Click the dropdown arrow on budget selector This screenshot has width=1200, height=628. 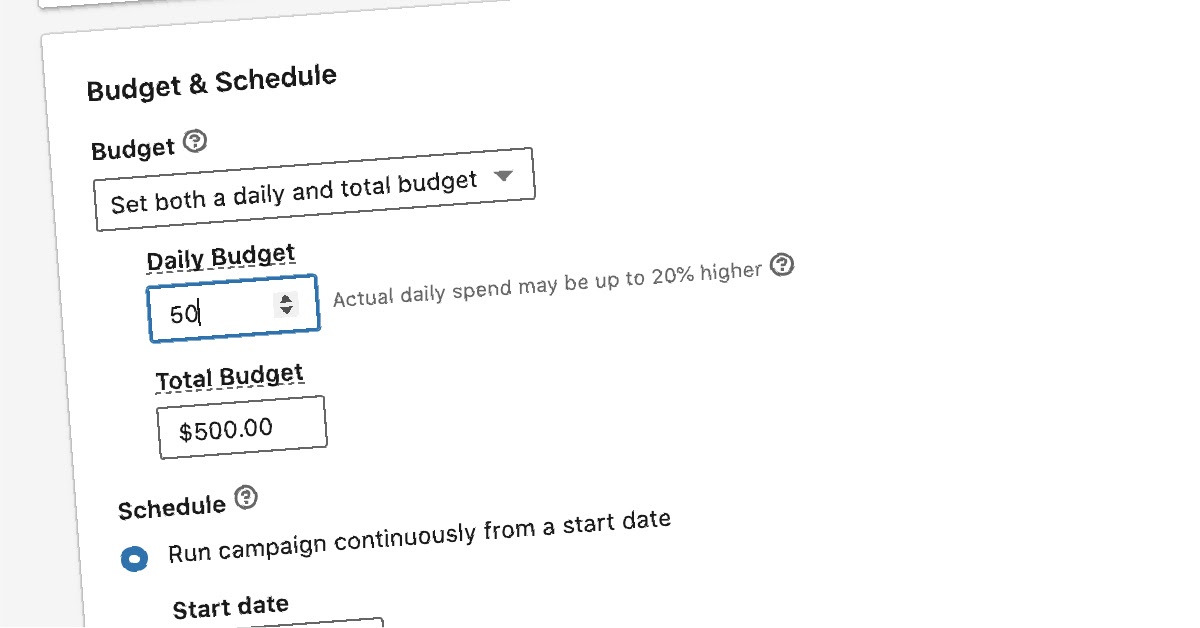tap(504, 176)
